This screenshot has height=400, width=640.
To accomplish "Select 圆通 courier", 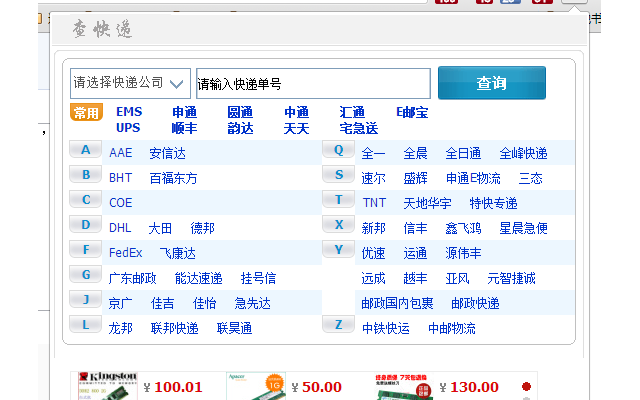I will pos(240,112).
